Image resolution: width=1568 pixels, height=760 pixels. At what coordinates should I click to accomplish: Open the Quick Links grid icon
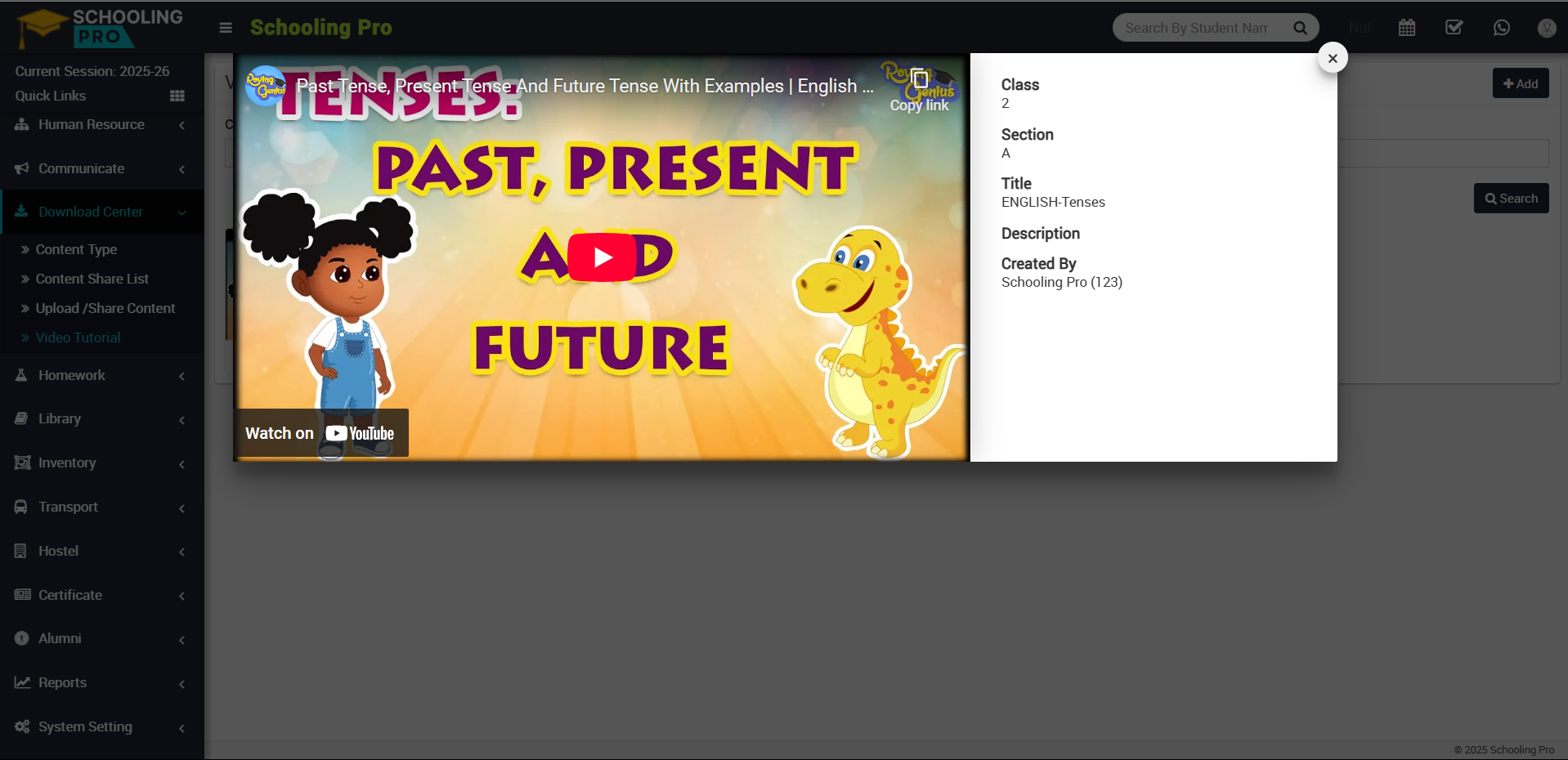coord(177,96)
